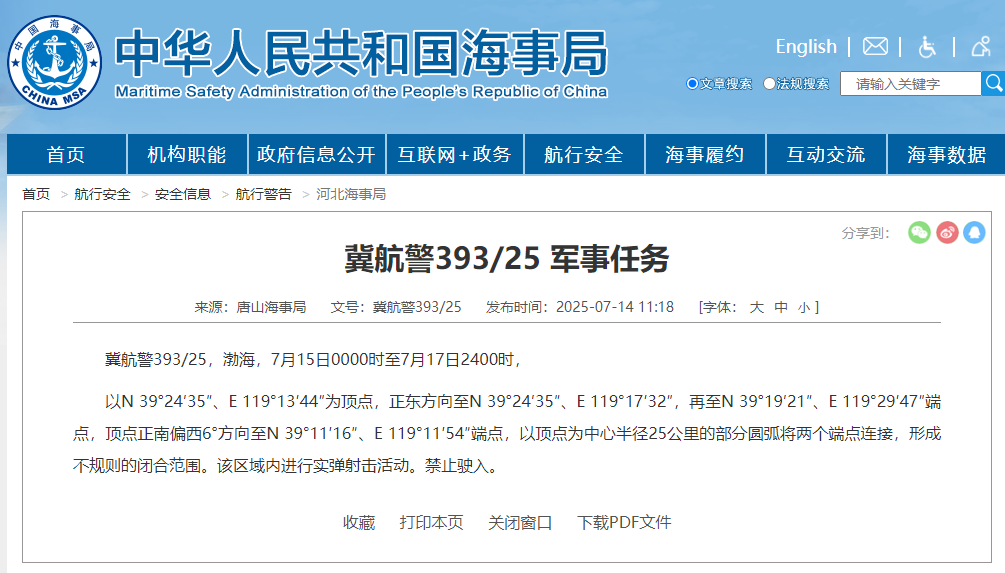Open the 海事数据 menu
This screenshot has height=573, width=1005.
tap(947, 154)
